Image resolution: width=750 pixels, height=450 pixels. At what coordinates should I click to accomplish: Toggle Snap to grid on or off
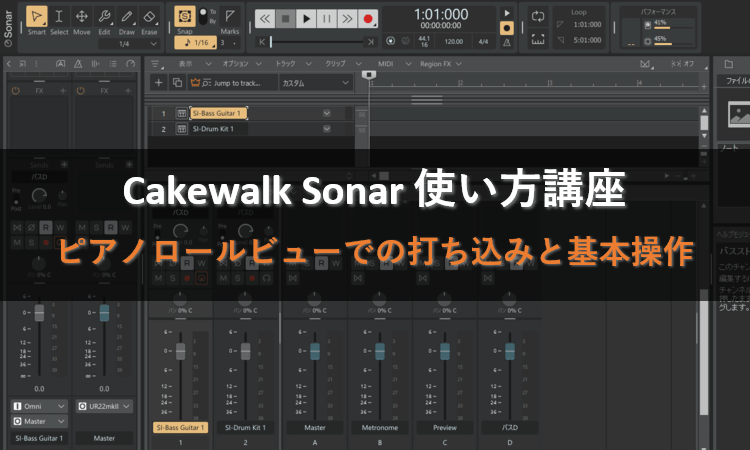coord(185,18)
